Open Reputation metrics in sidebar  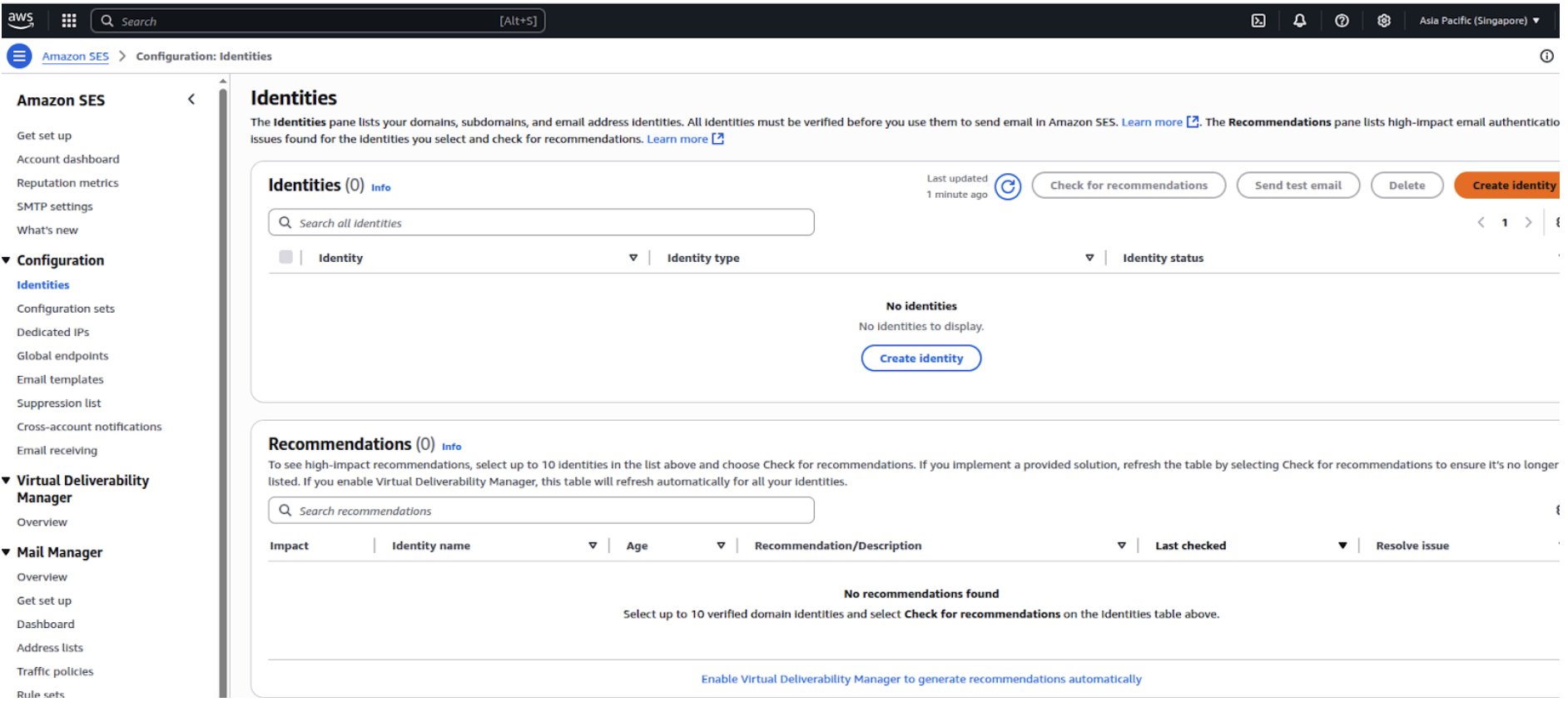click(67, 183)
